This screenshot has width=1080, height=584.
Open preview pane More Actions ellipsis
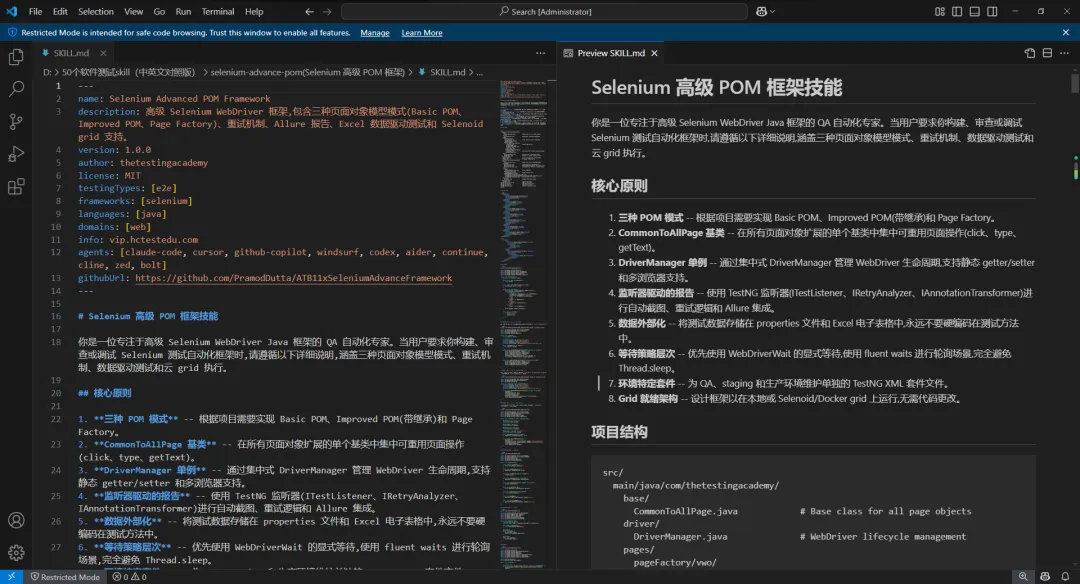coord(1064,53)
